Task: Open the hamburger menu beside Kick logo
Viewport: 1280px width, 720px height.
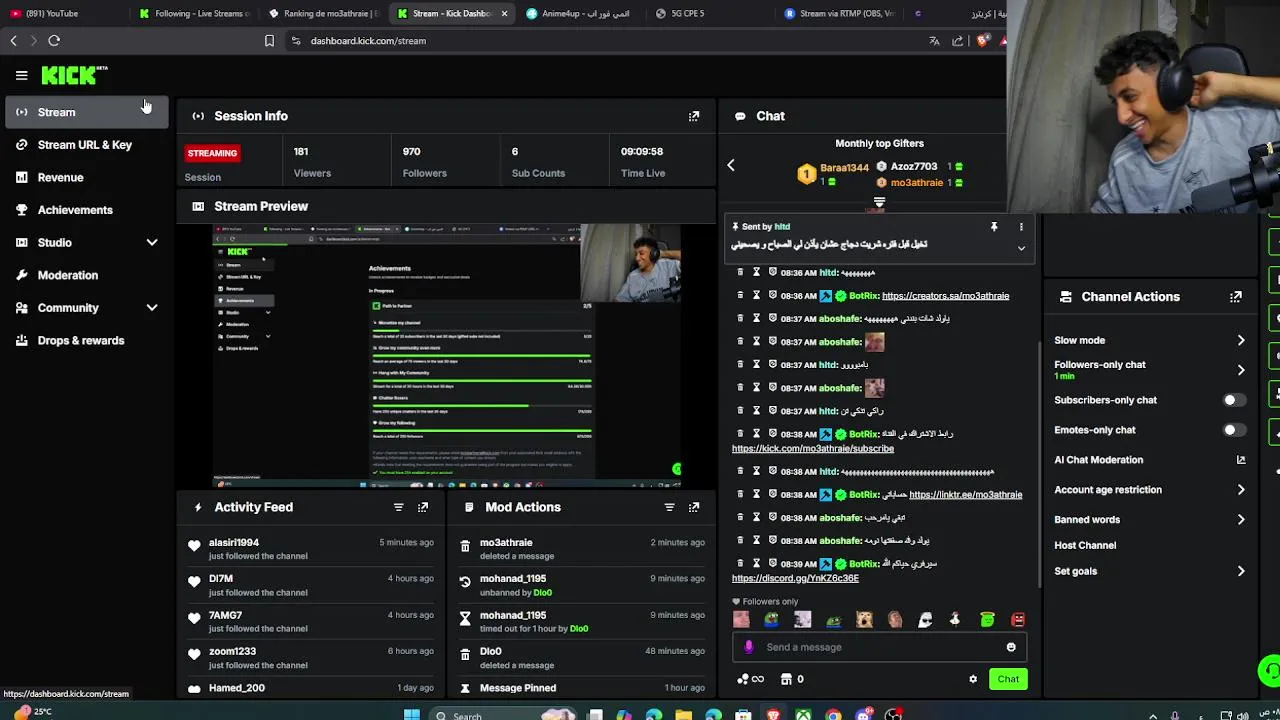Action: 21,75
